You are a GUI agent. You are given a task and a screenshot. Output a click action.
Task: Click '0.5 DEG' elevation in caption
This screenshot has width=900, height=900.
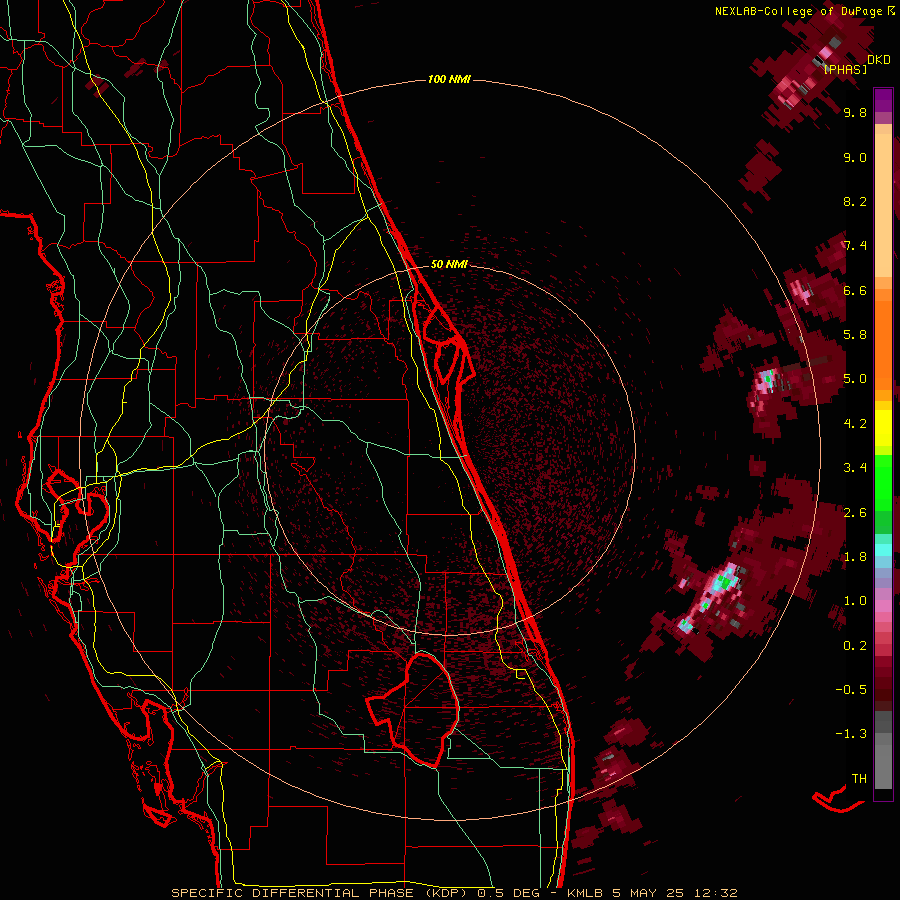509,893
